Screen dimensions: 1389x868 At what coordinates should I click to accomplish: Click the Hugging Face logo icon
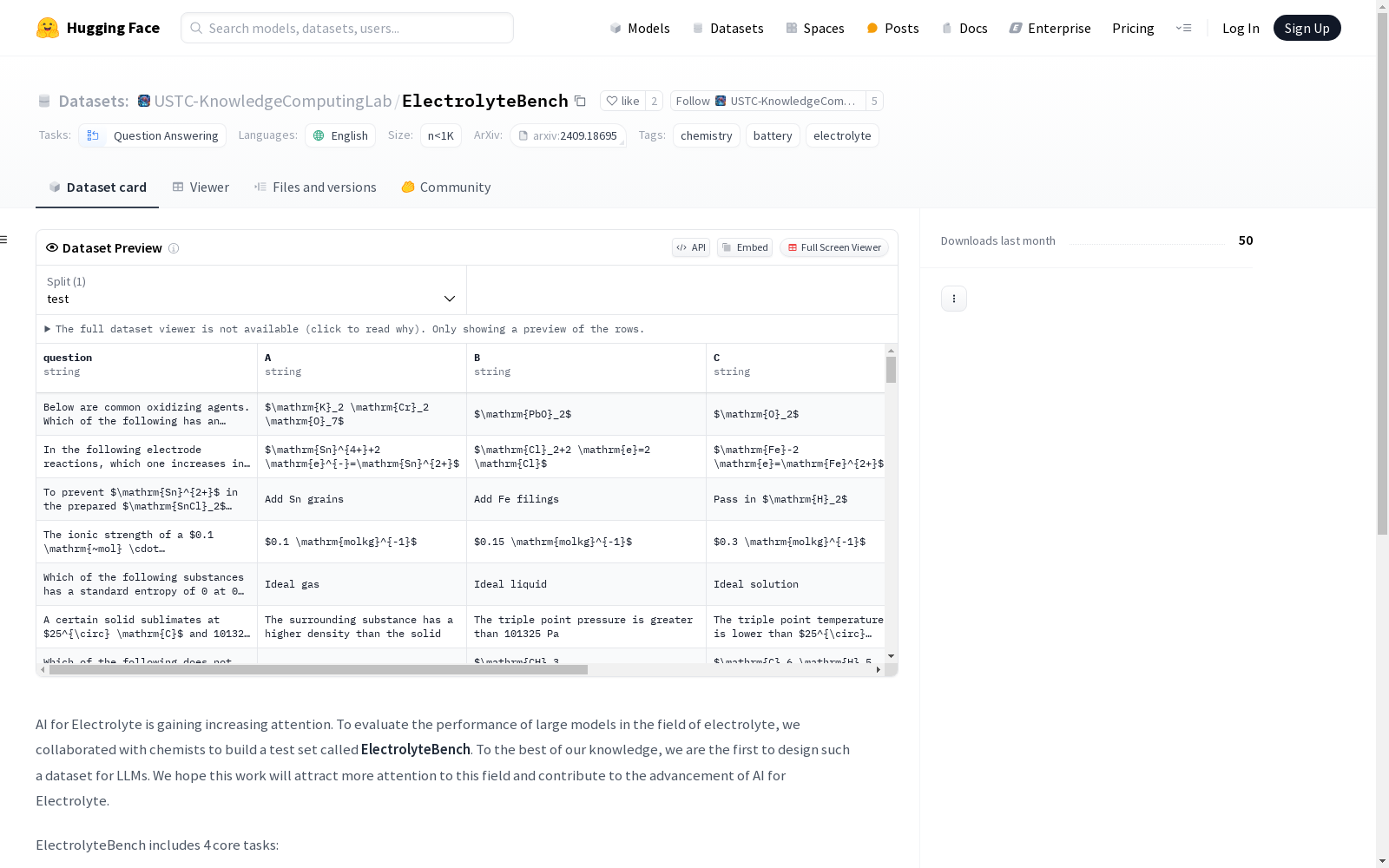48,28
